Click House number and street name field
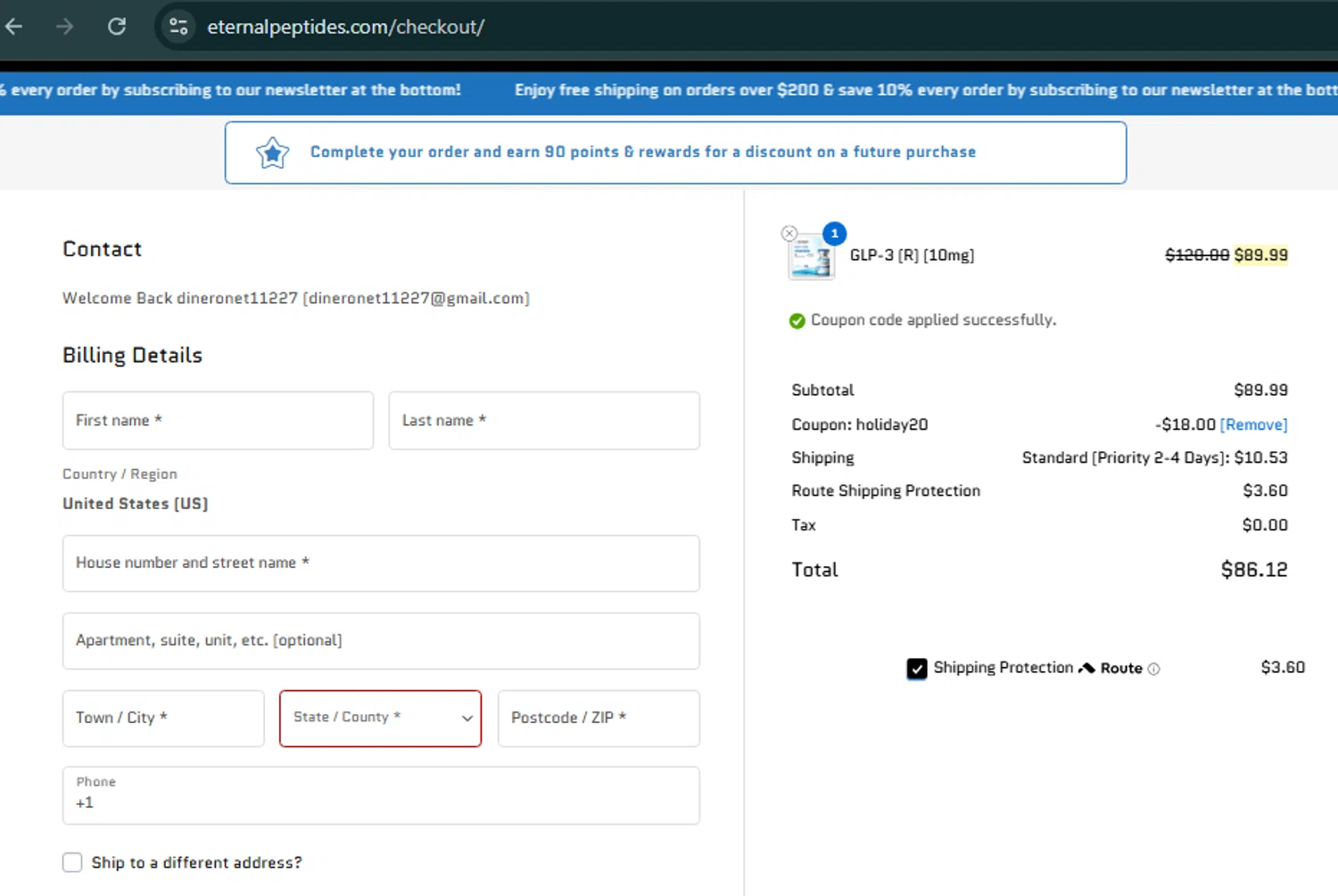This screenshot has height=896, width=1338. tap(381, 563)
